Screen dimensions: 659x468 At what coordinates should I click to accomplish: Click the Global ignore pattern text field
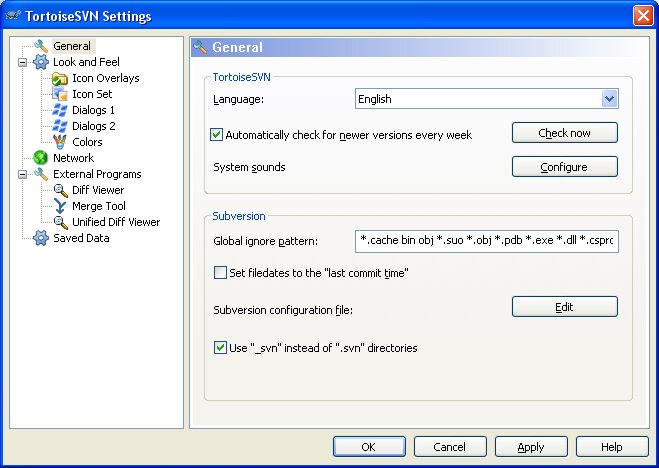click(x=486, y=242)
